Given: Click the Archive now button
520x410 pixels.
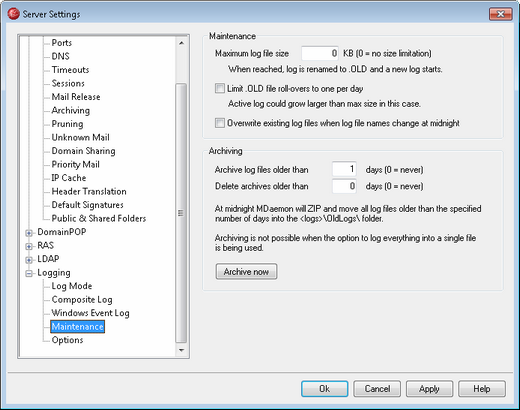Looking at the screenshot, I should [246, 272].
